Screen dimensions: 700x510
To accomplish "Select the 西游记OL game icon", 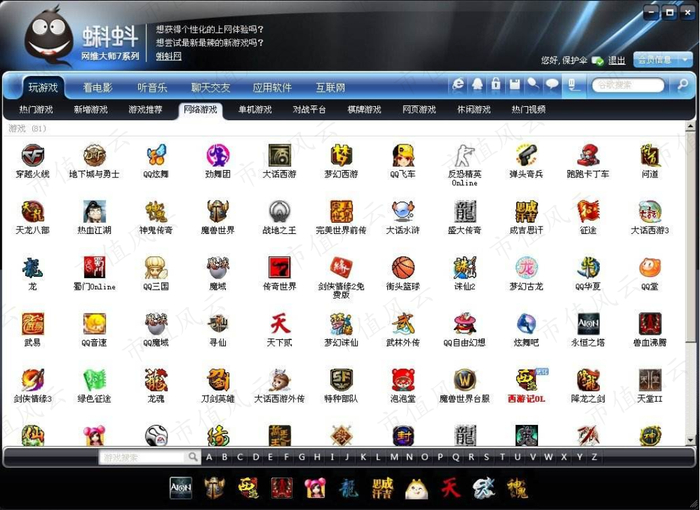I will pyautogui.click(x=526, y=380).
